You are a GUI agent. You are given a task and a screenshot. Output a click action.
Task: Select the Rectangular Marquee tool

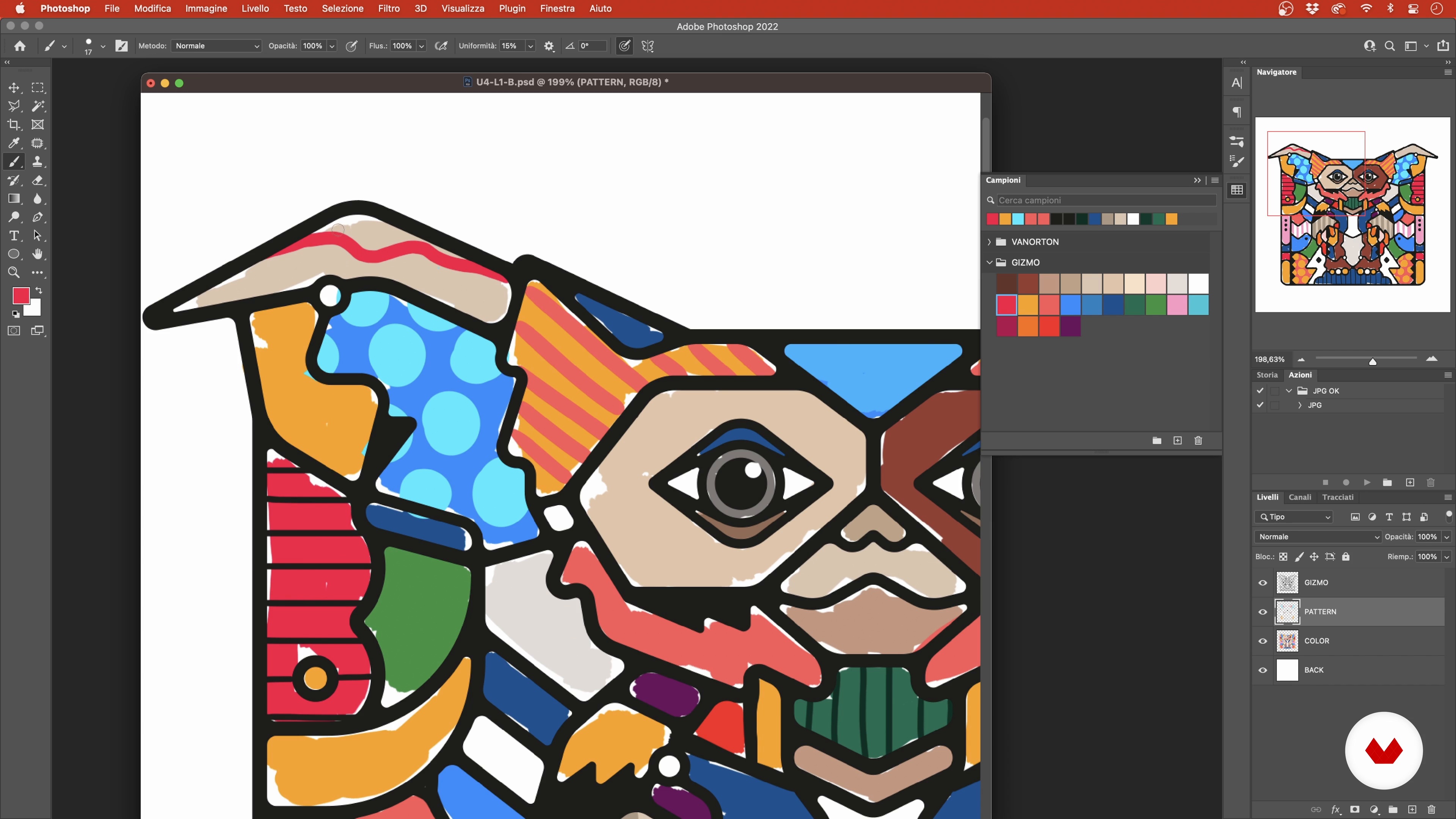point(37,88)
